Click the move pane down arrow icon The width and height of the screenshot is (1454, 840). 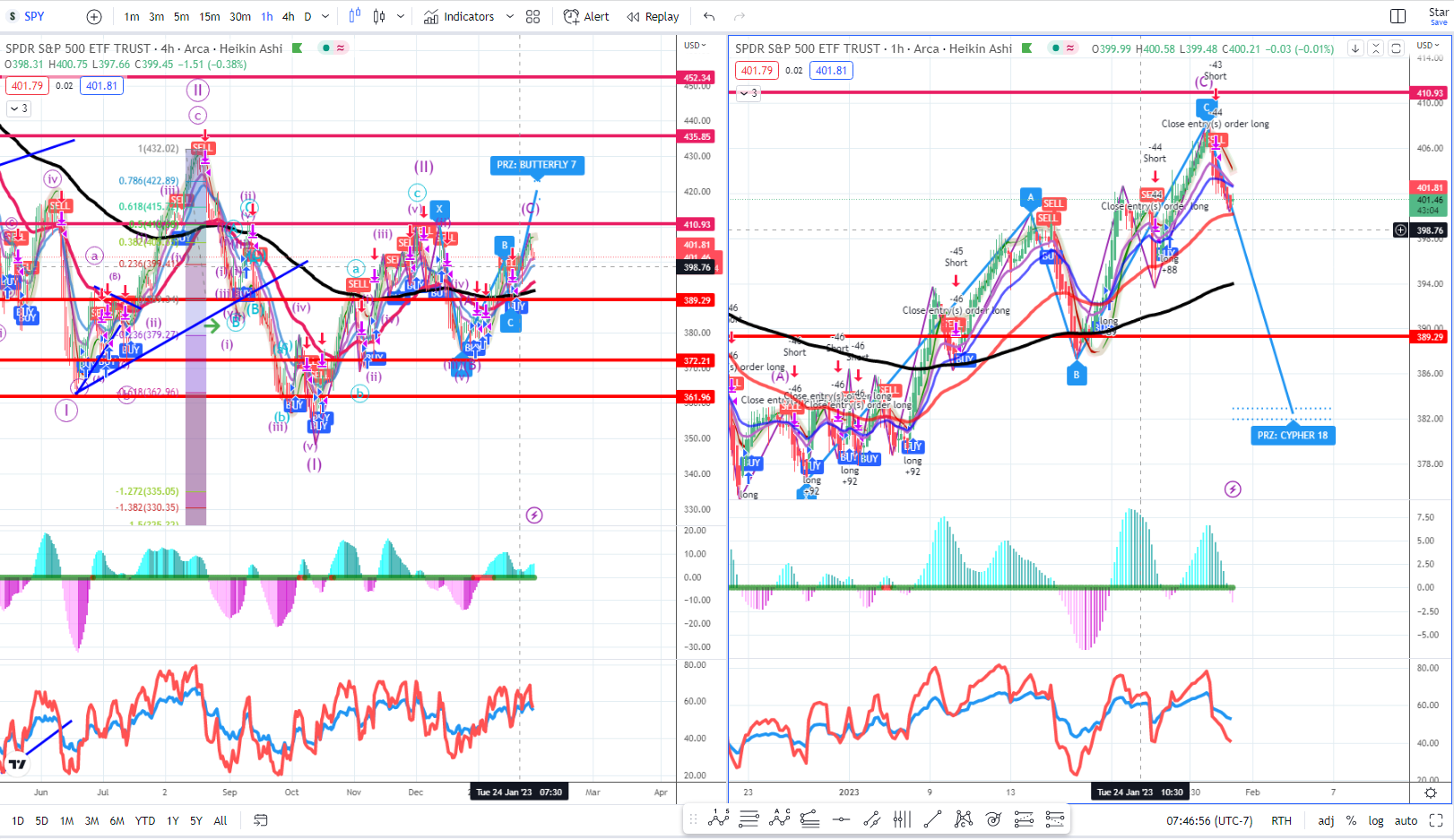pyautogui.click(x=1354, y=48)
